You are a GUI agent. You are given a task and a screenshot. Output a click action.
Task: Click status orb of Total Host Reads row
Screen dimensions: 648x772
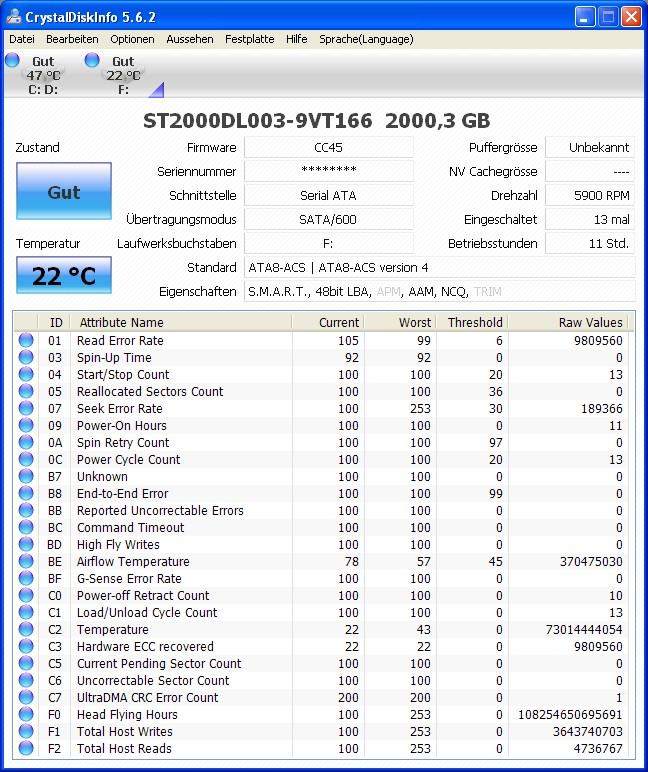point(26,748)
